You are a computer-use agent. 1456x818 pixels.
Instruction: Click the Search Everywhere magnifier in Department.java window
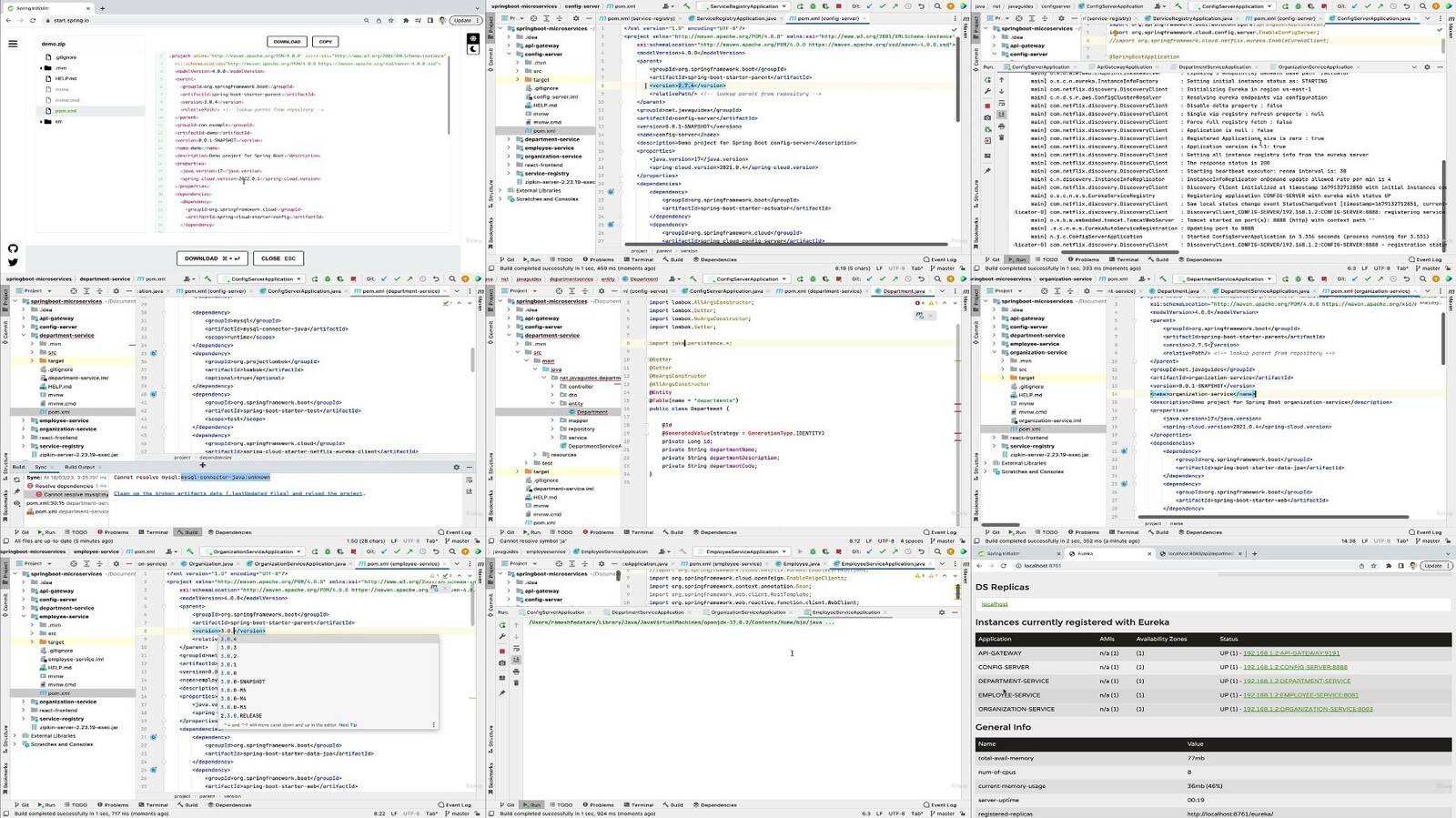pos(936,279)
